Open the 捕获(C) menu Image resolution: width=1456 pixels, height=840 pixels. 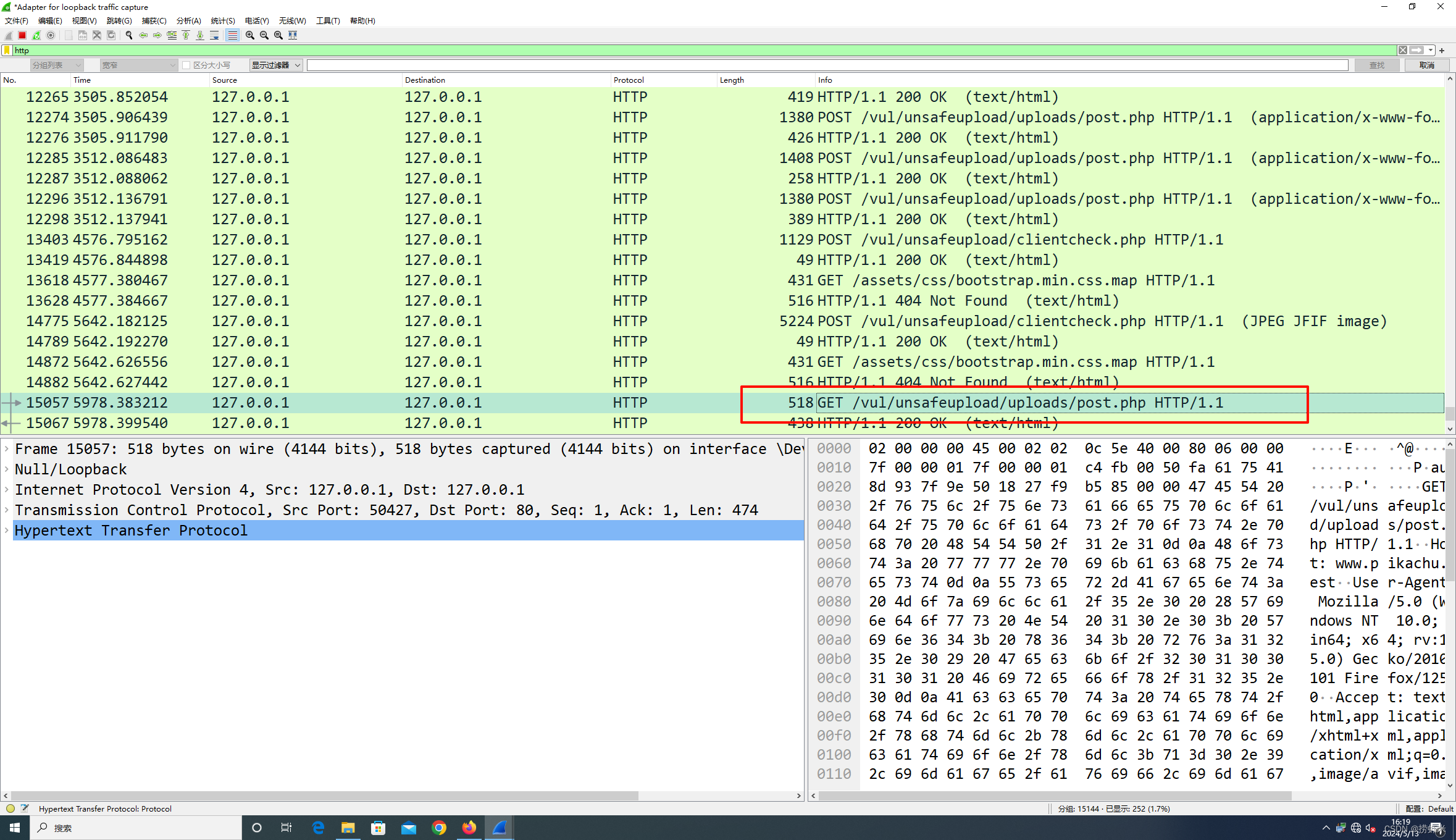click(154, 20)
